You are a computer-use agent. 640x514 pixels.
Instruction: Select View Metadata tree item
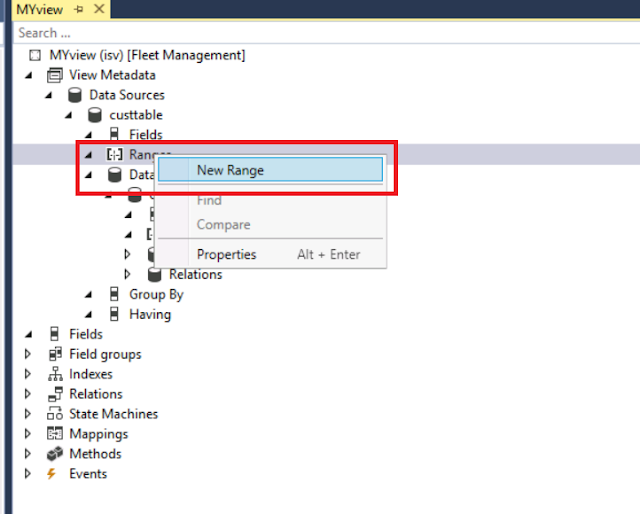coord(112,75)
